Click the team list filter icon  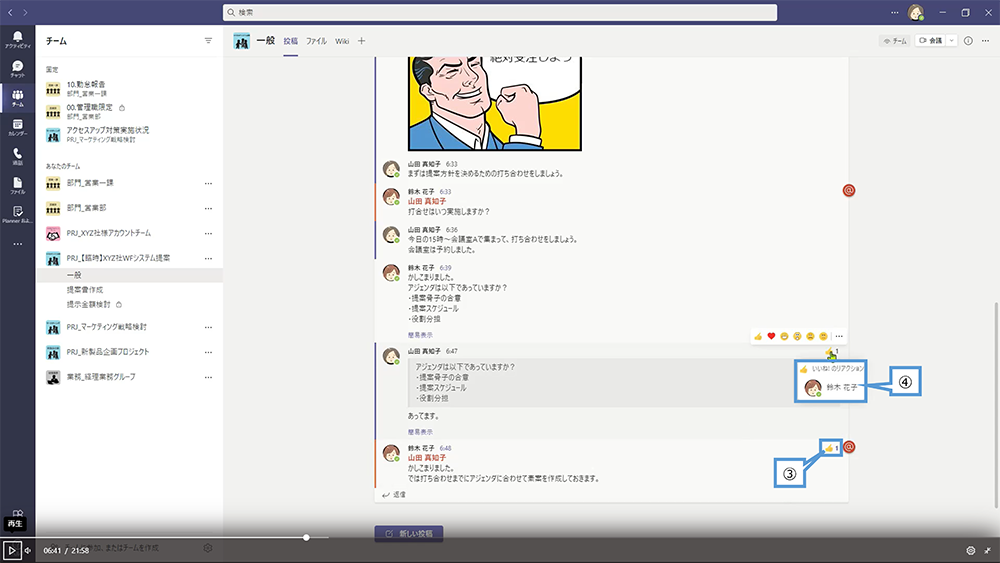pyautogui.click(x=208, y=41)
